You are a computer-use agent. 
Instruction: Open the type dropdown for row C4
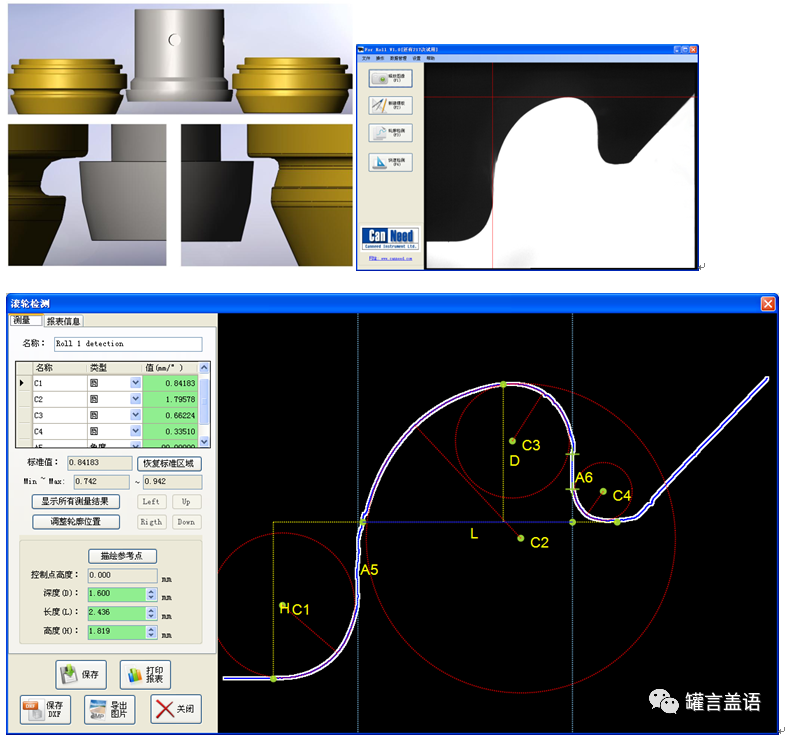point(136,431)
